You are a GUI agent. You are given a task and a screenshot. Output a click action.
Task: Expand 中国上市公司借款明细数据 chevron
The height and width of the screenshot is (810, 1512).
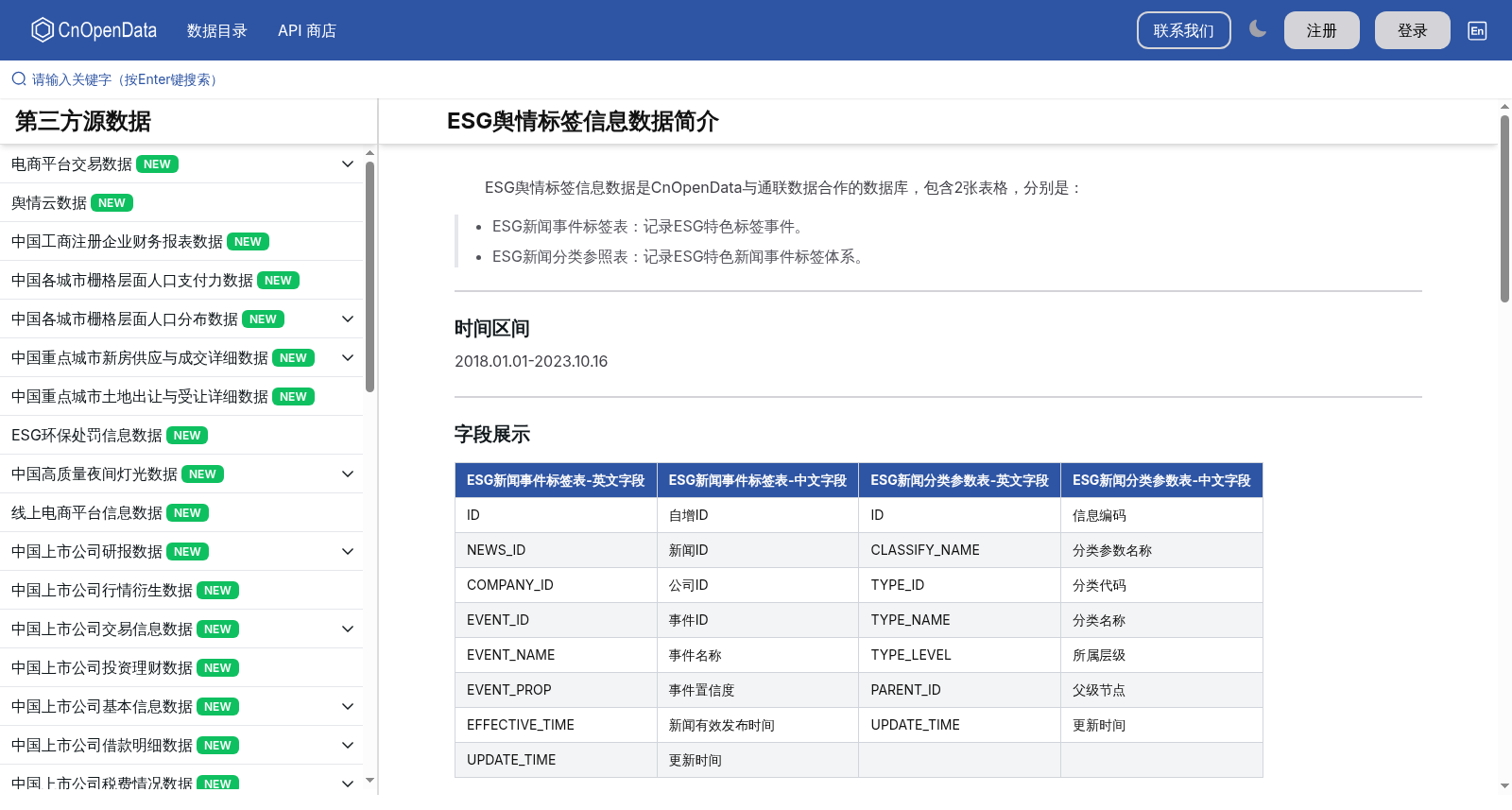tap(348, 746)
